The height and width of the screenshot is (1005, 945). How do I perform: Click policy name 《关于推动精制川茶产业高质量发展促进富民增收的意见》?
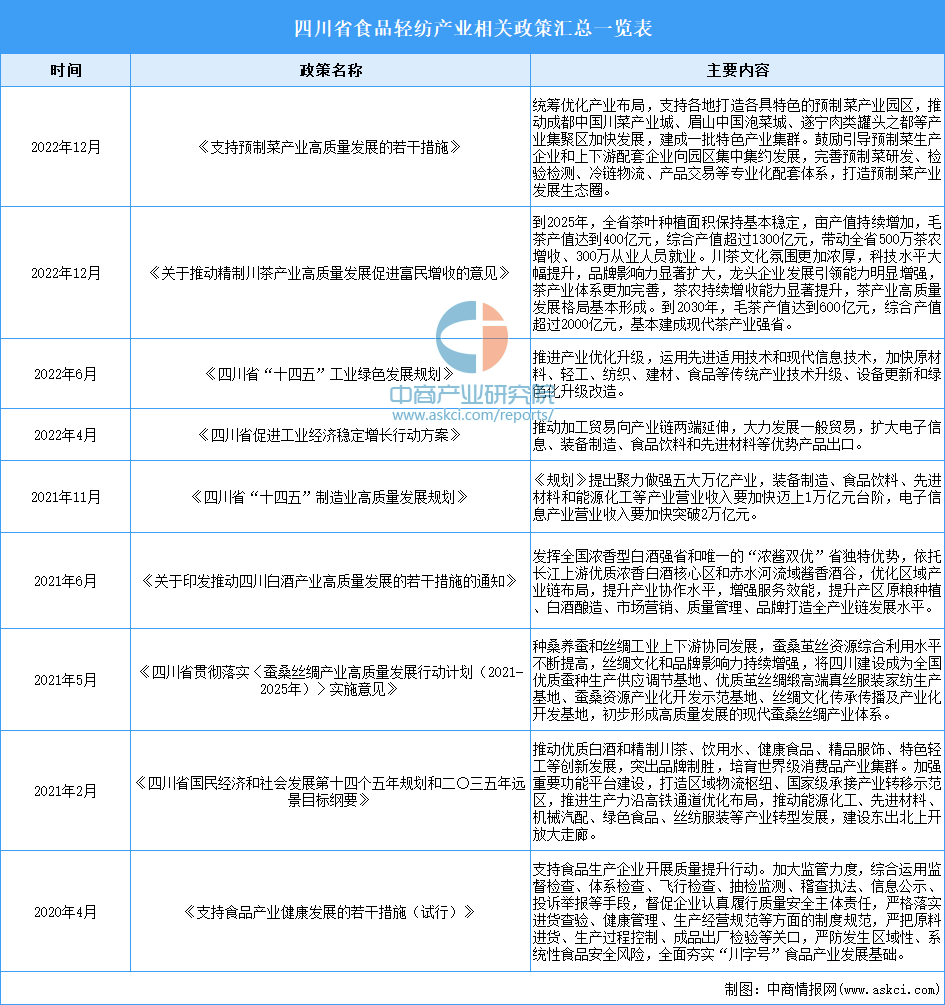tap(330, 273)
